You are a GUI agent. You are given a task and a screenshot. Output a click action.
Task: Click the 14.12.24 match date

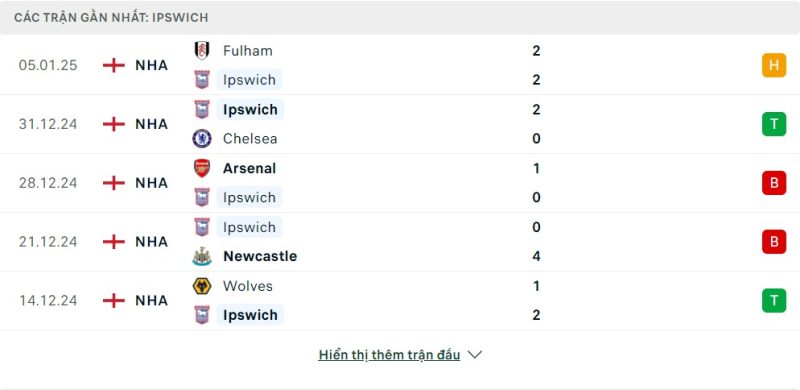point(48,301)
